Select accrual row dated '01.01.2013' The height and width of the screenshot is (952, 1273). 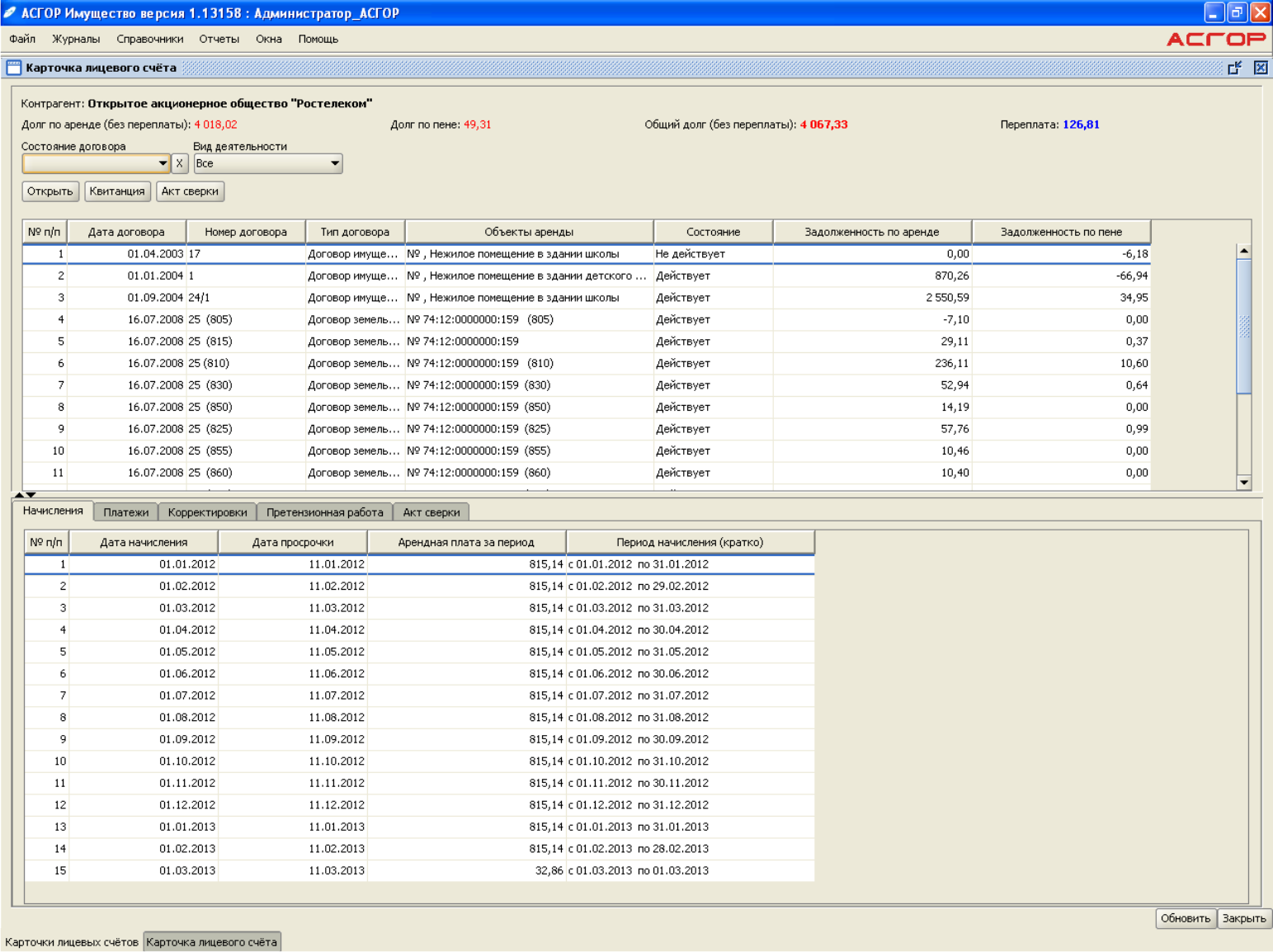point(419,827)
